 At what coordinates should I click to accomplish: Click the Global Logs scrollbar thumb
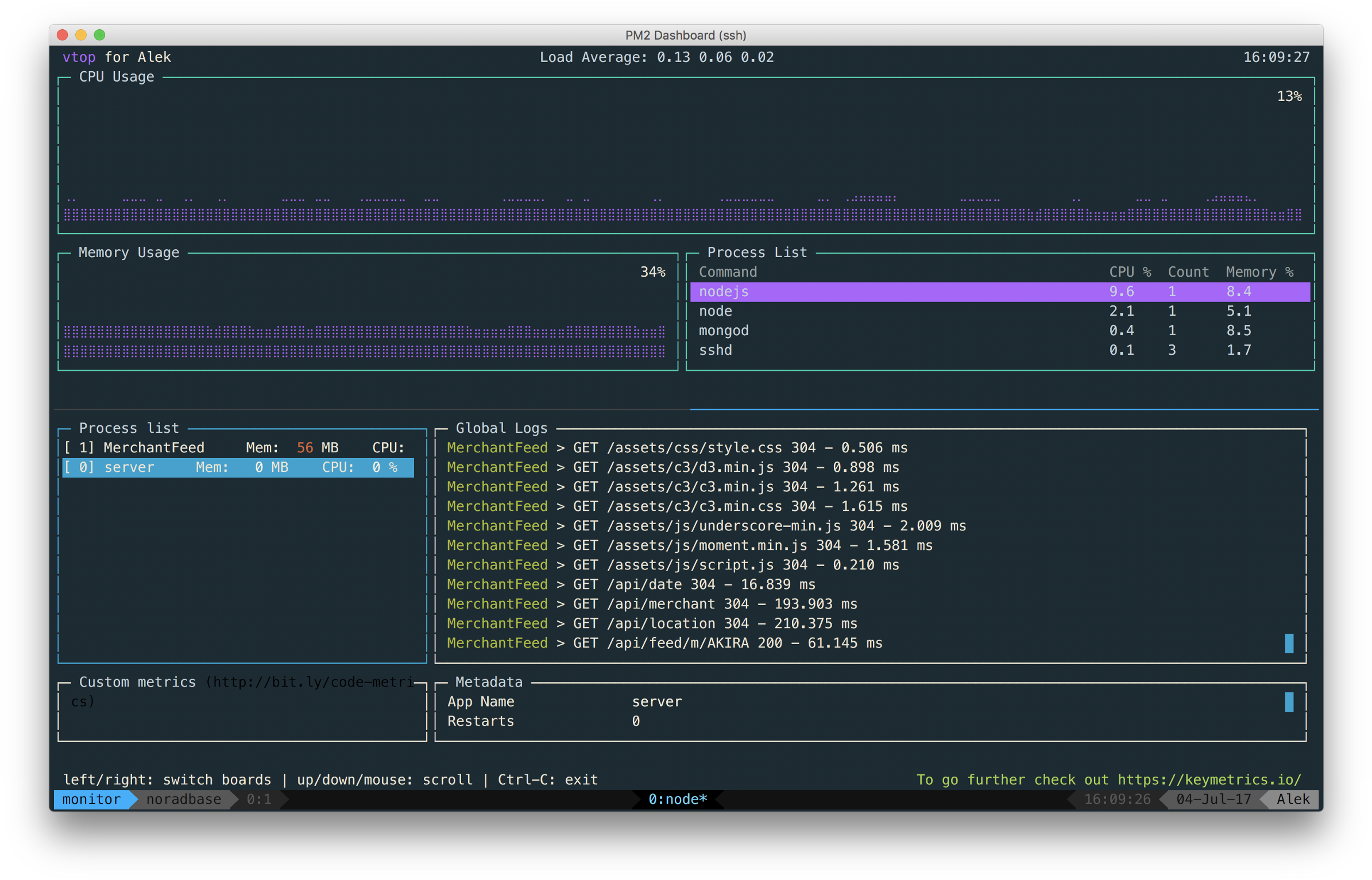pos(1289,643)
